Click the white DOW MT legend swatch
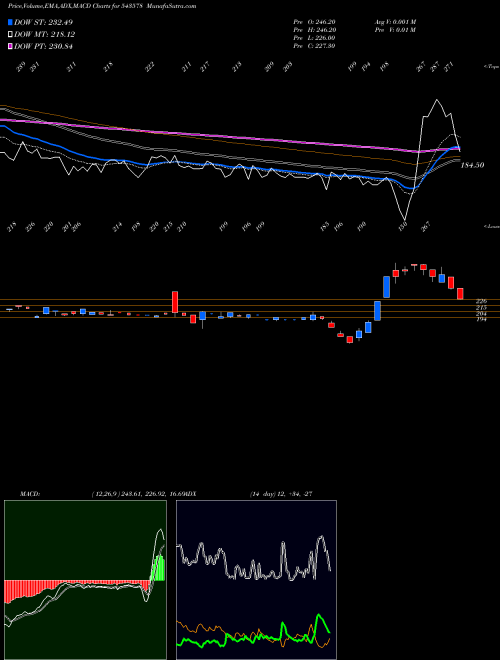 [11, 34]
